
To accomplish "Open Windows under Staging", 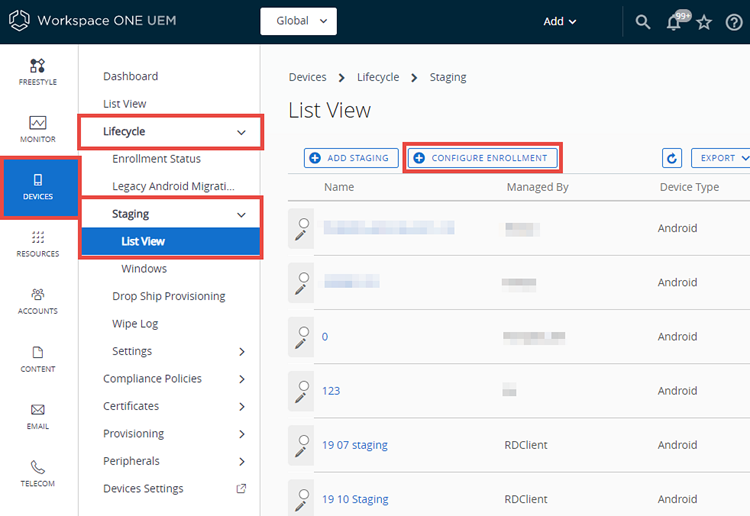I will point(144,268).
